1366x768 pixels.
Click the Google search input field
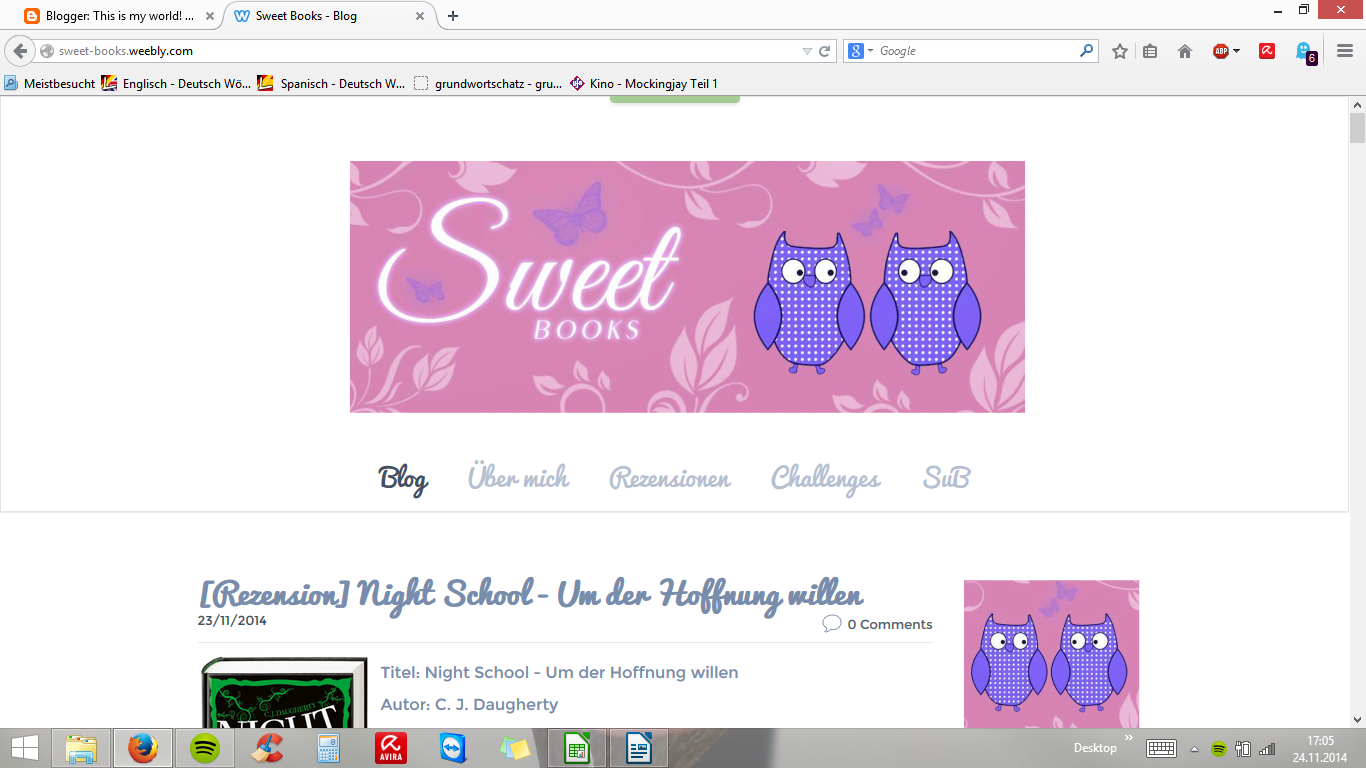pyautogui.click(x=975, y=51)
